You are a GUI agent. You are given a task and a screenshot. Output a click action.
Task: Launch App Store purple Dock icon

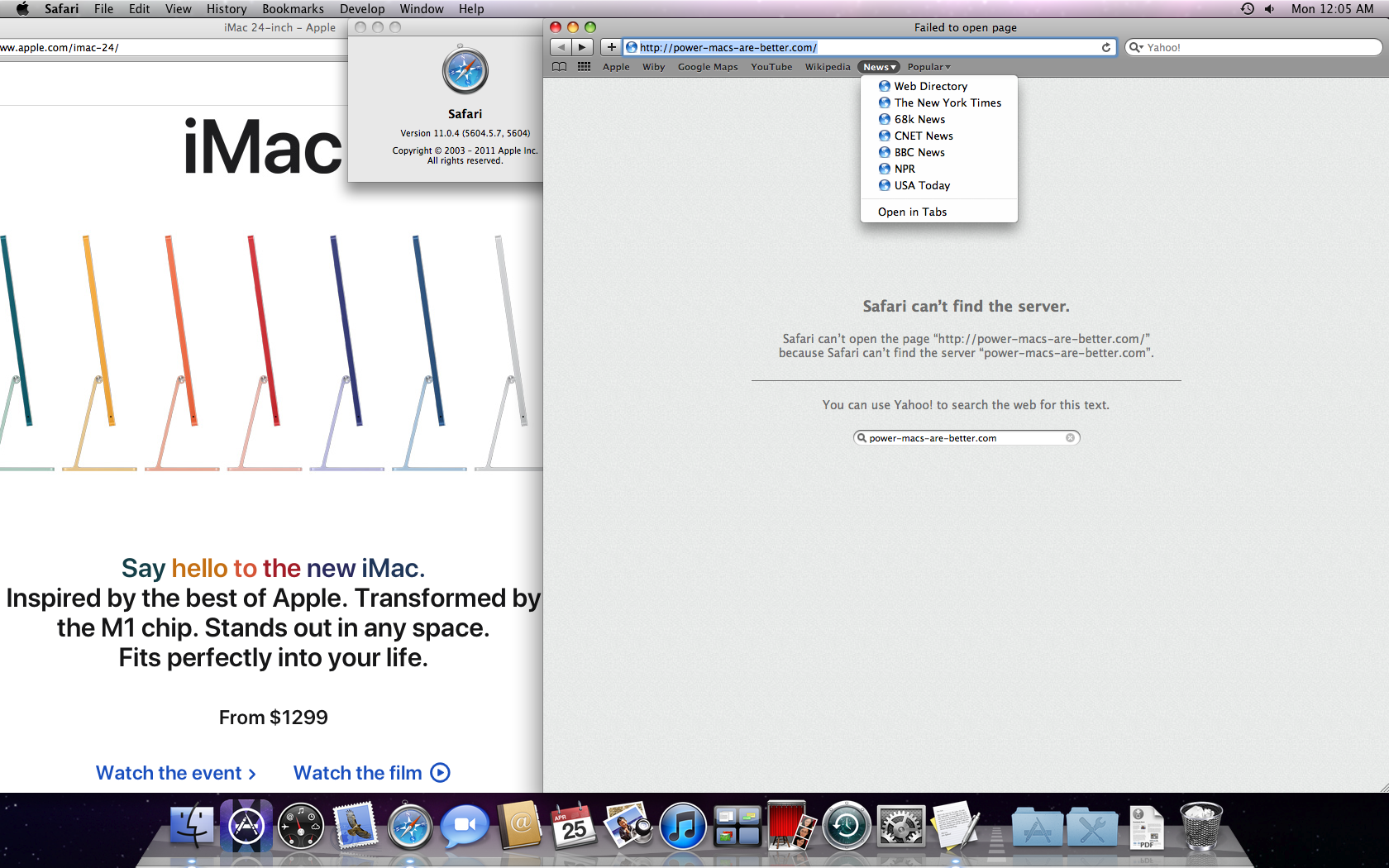pos(246,826)
